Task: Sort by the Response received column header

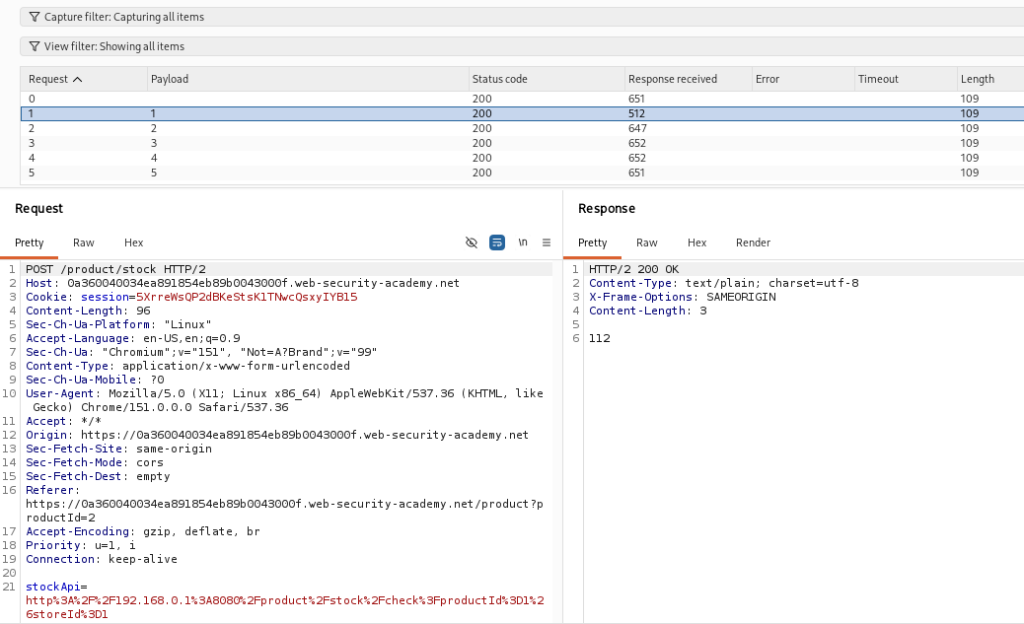Action: pyautogui.click(x=688, y=79)
